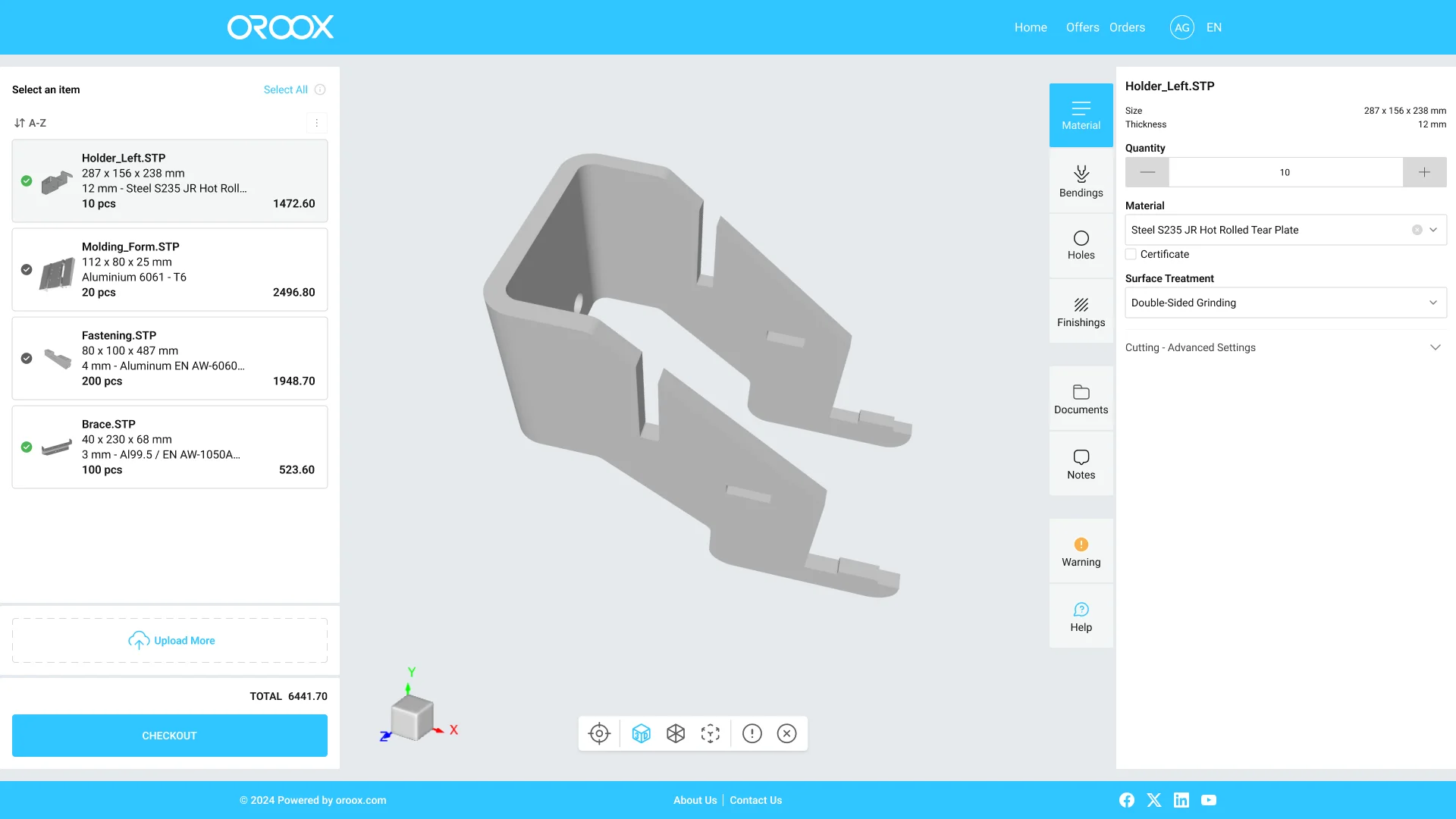
Task: View the Warning notifications
Action: [x=1081, y=551]
